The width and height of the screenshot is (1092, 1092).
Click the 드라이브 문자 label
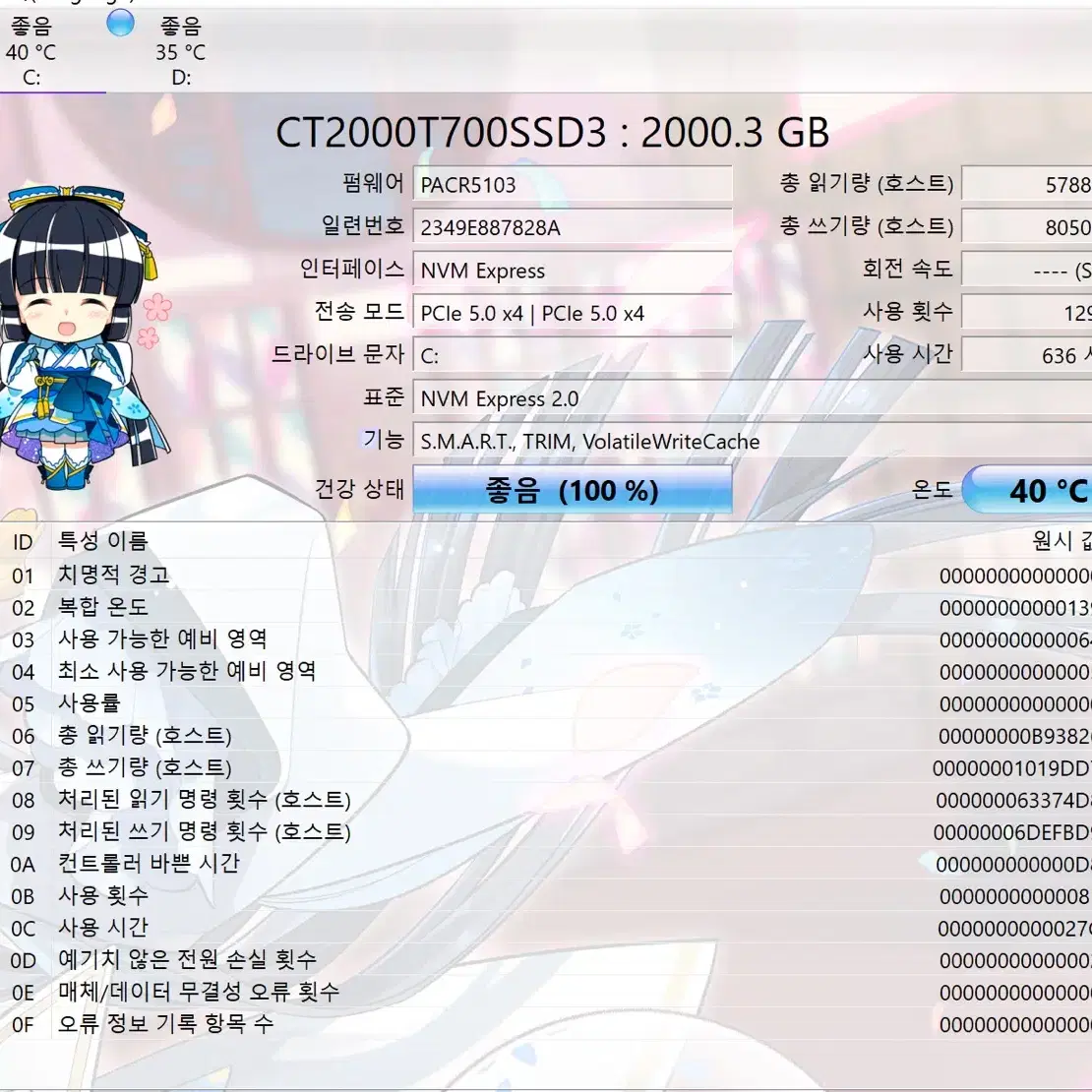coord(338,354)
